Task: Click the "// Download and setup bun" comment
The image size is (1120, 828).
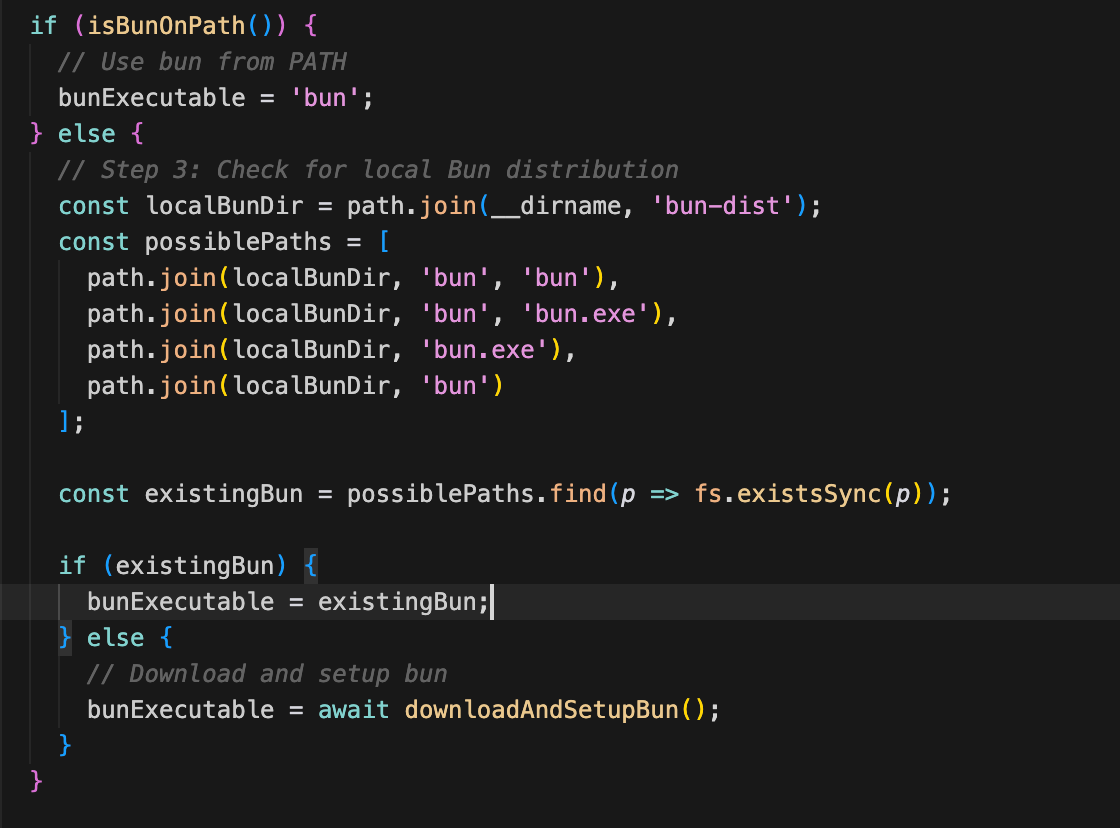Action: [267, 674]
